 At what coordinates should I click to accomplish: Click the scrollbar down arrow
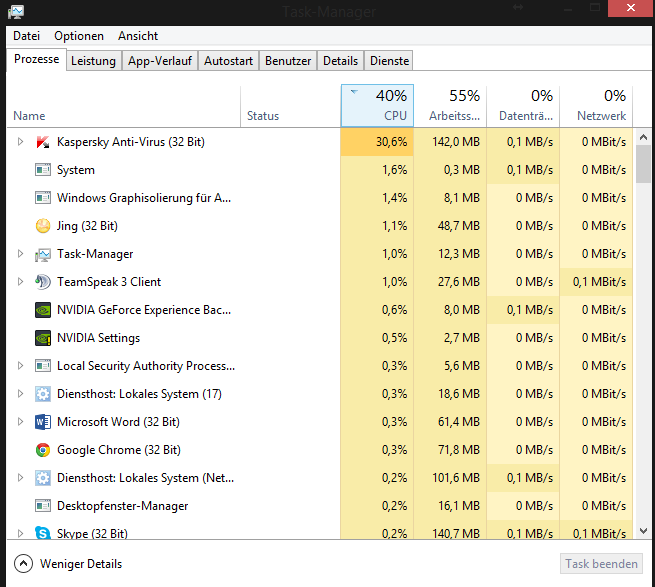(643, 531)
